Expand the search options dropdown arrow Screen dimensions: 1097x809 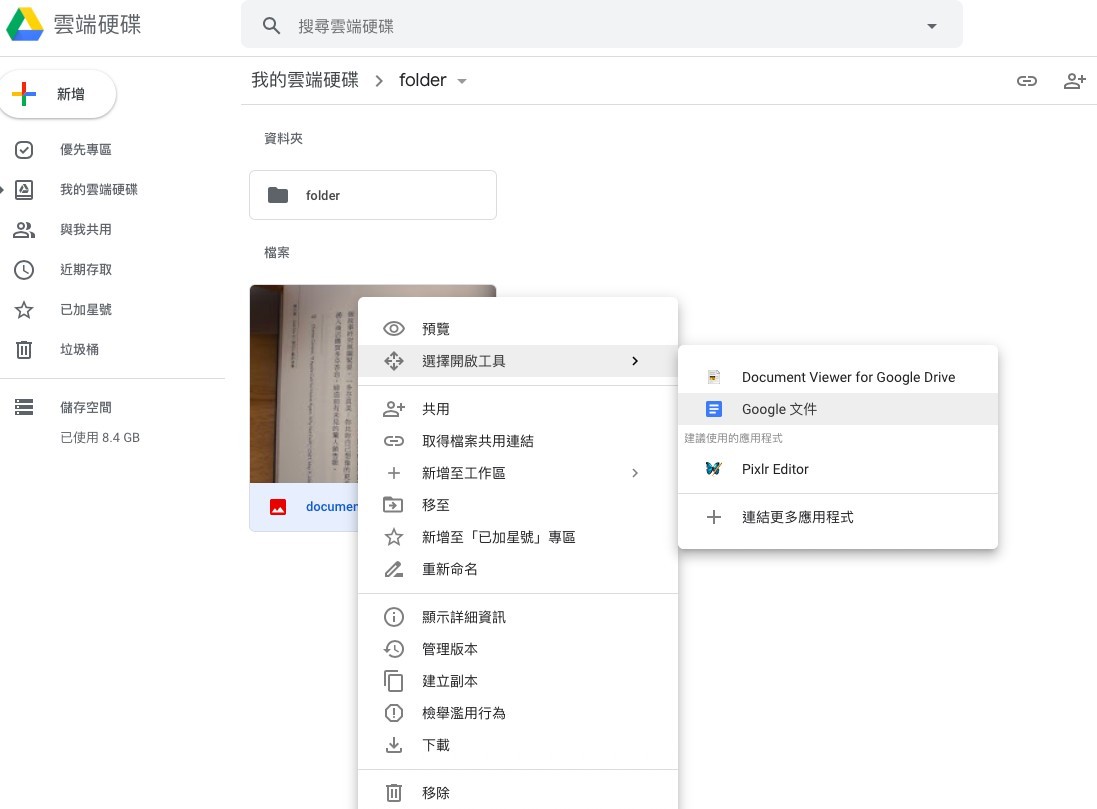pyautogui.click(x=932, y=26)
